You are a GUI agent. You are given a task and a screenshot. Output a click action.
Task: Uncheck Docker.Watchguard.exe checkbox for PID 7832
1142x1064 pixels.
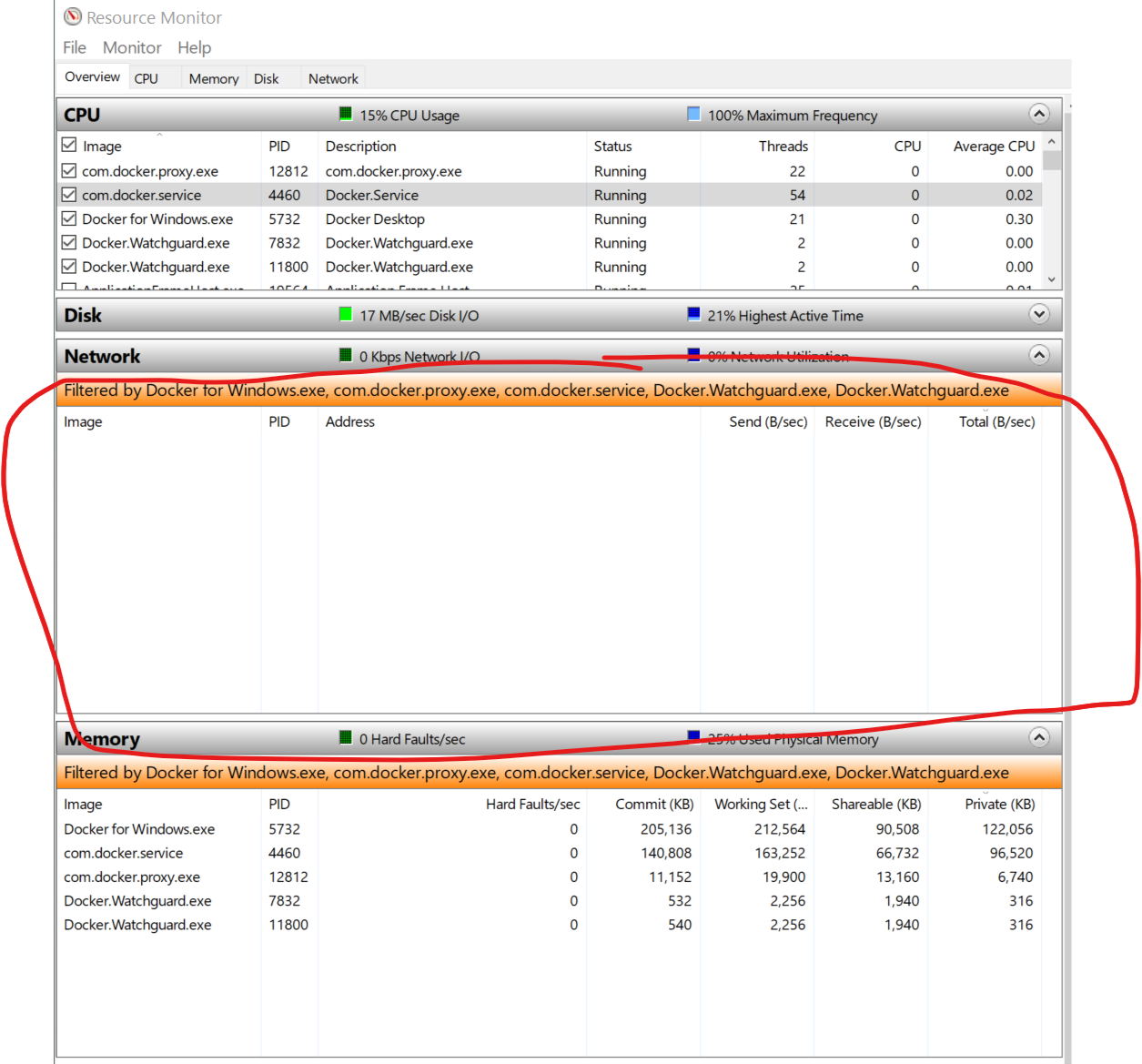click(69, 242)
